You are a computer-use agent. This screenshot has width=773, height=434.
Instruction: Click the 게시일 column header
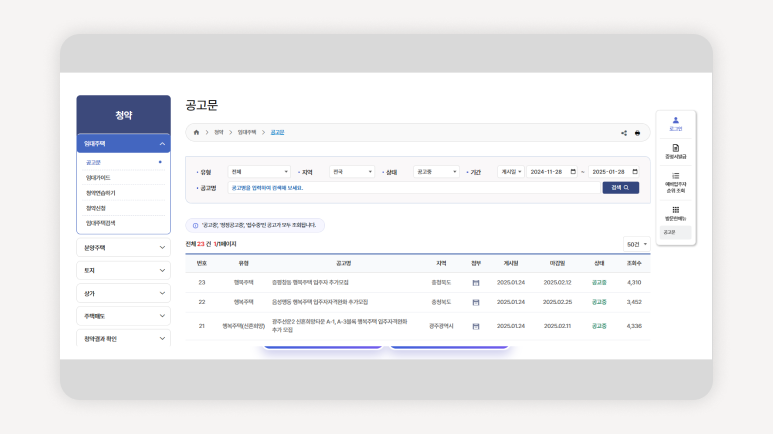click(x=511, y=263)
